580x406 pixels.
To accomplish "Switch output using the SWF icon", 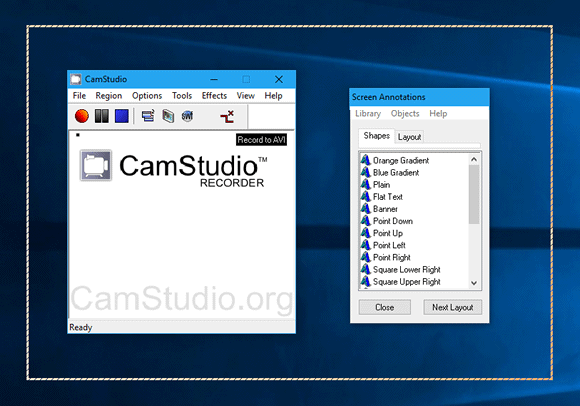I will pos(188,116).
